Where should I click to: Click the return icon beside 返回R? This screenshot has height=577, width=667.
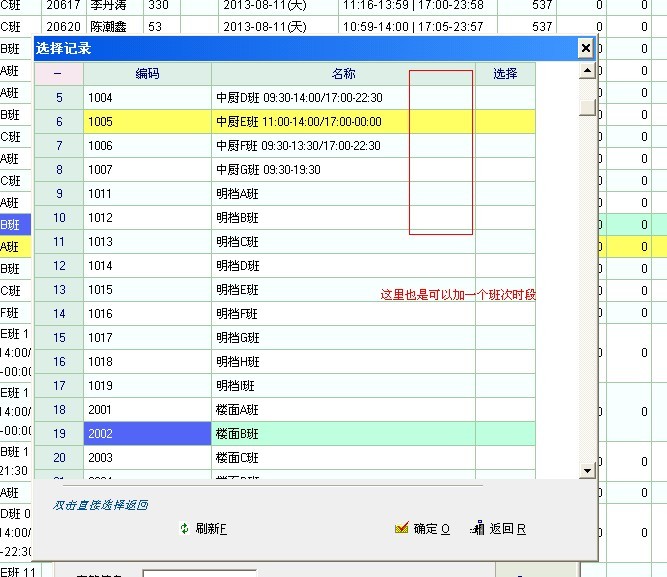coord(477,528)
